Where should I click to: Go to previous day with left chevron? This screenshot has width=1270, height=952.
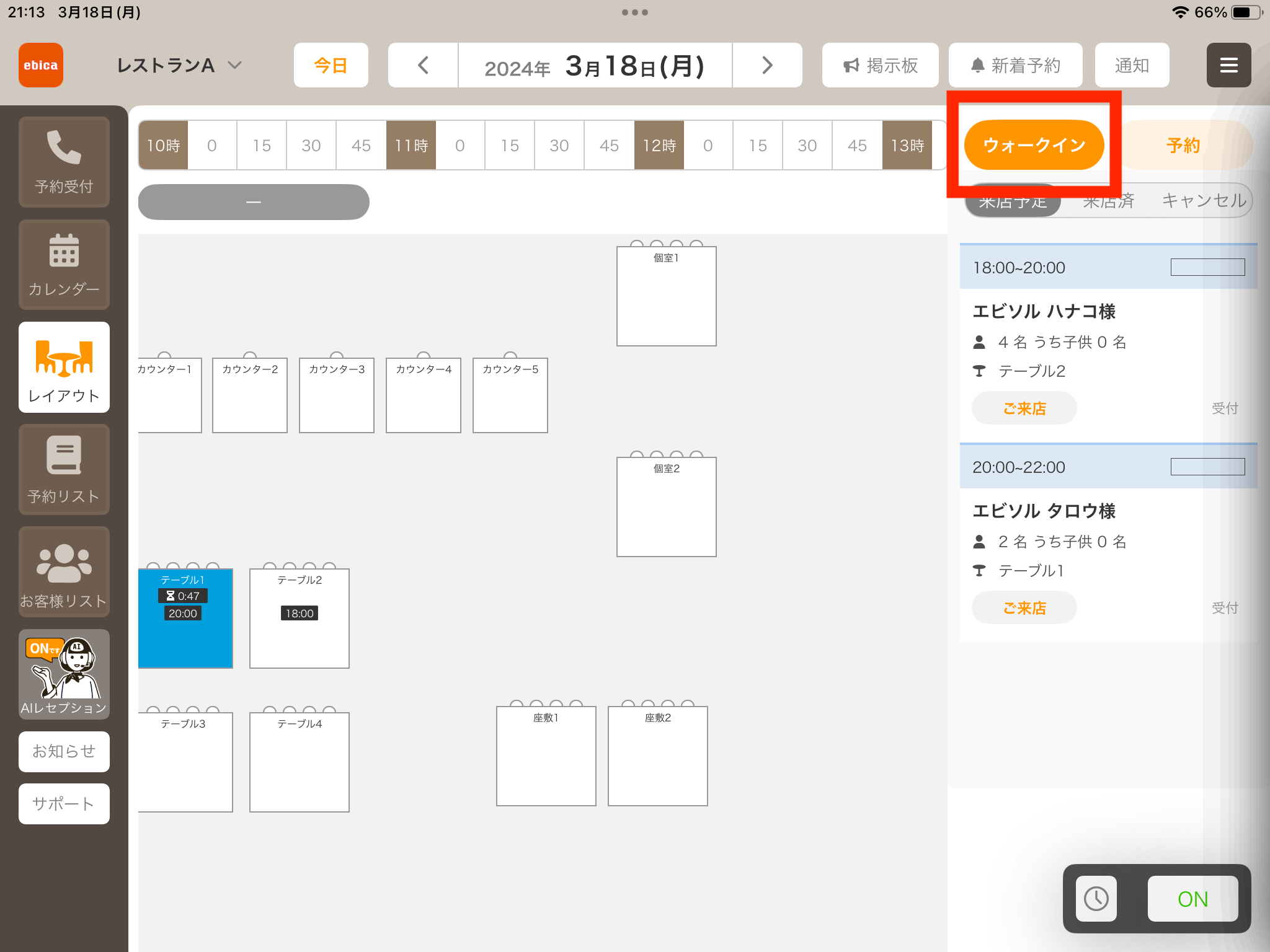point(424,65)
